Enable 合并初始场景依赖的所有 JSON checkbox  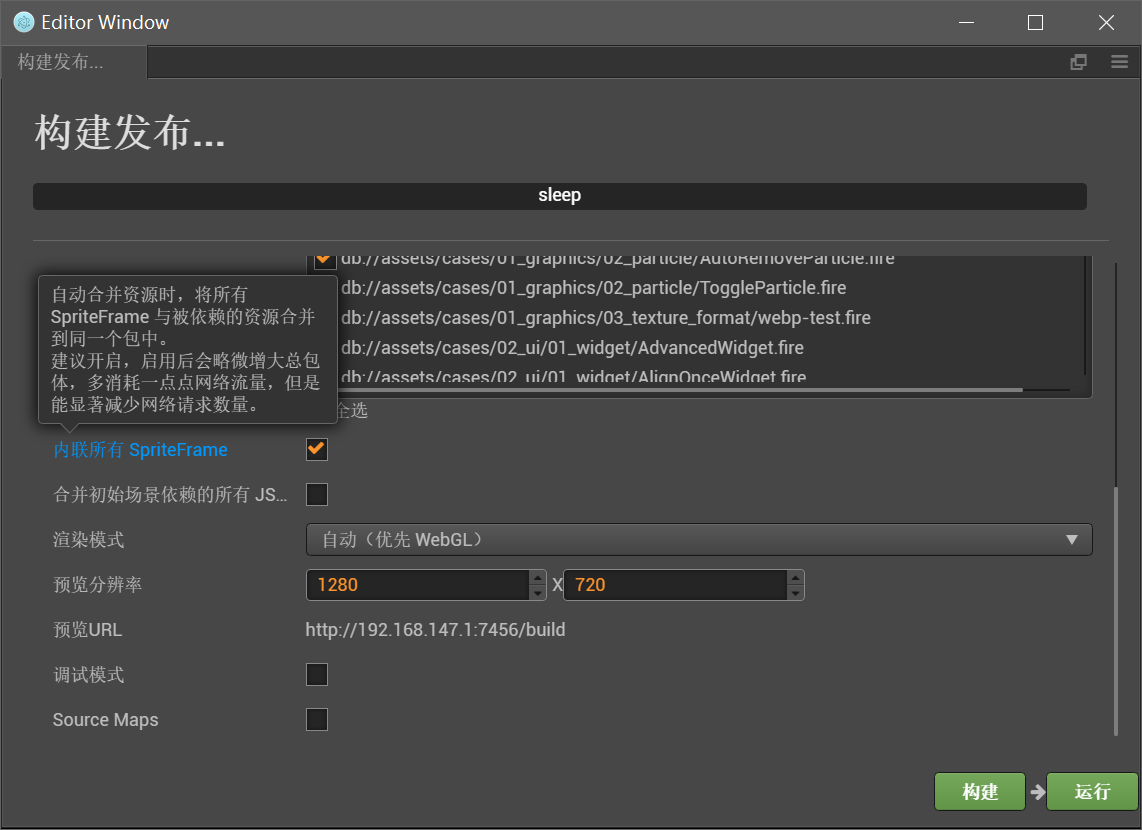coord(317,494)
